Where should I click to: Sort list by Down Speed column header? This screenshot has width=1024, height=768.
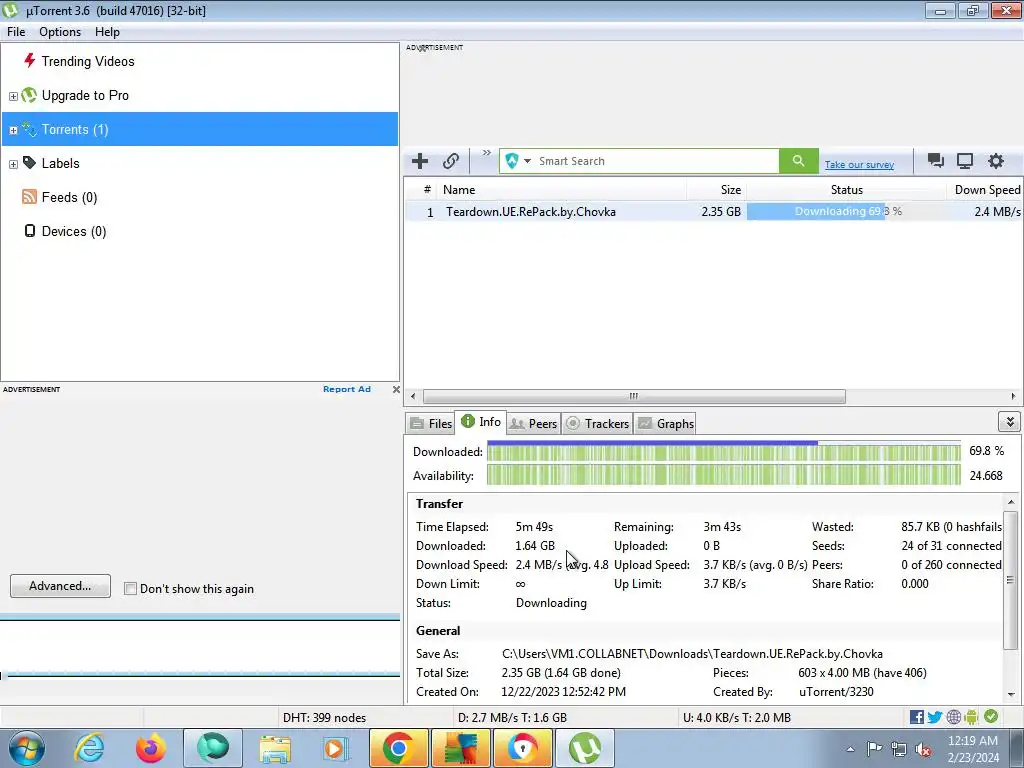click(x=985, y=190)
